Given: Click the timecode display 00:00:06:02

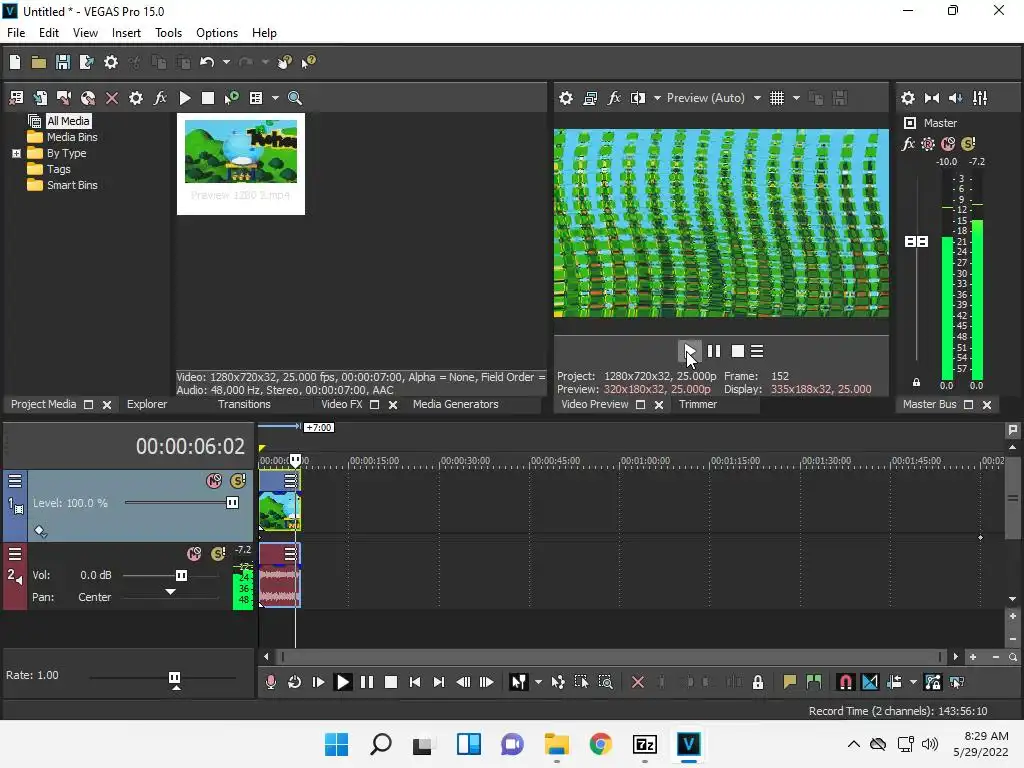Looking at the screenshot, I should 190,447.
